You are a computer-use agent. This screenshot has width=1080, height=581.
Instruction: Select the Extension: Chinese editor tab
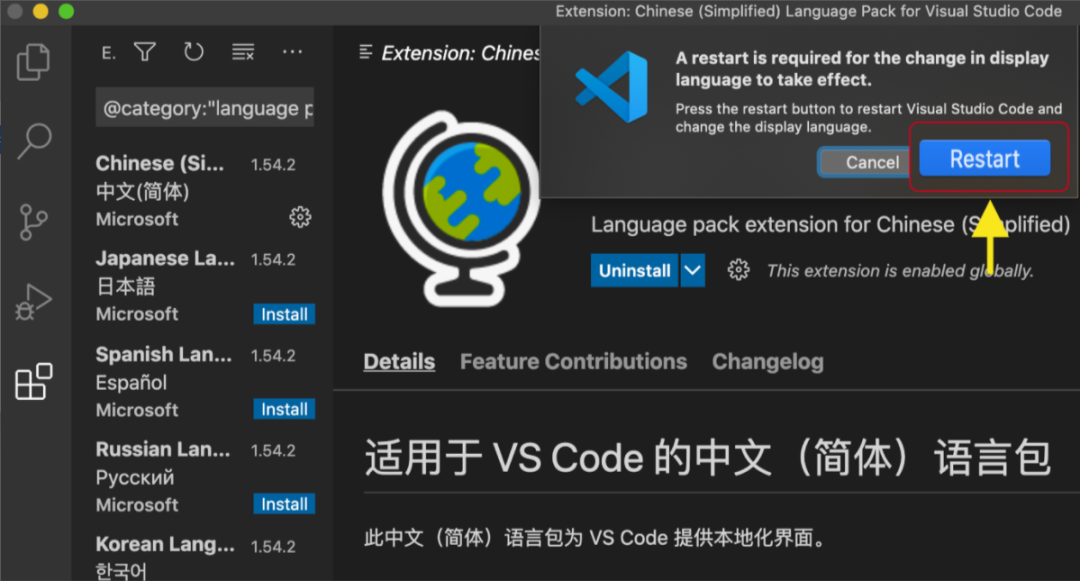(x=448, y=53)
